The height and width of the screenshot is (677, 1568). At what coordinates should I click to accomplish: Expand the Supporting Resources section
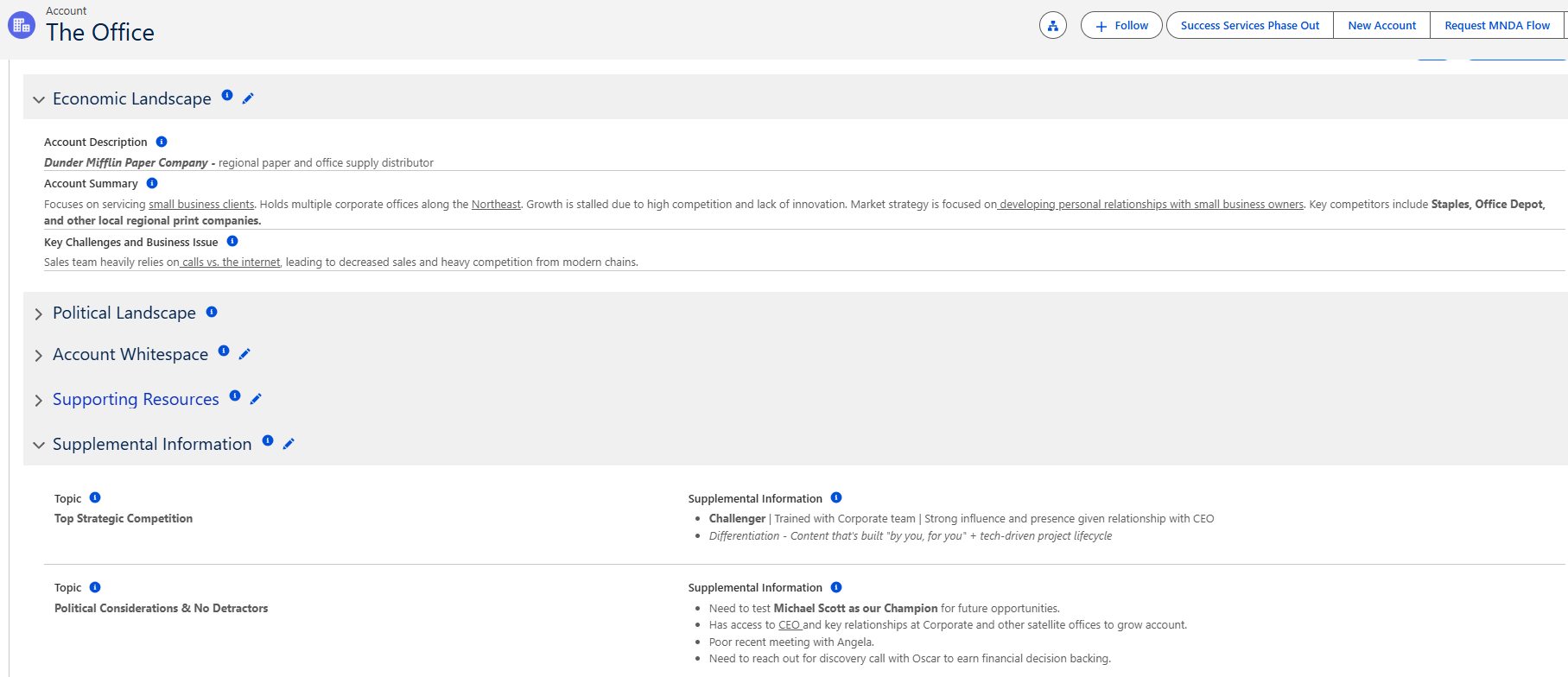pos(39,401)
